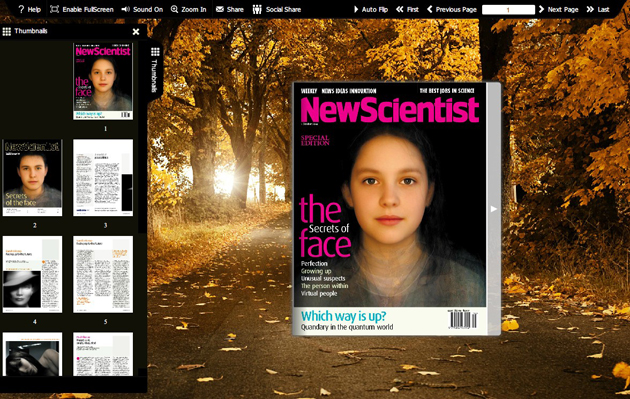The width and height of the screenshot is (630, 399).
Task: Select page 1 cover thumbnail
Action: [103, 81]
